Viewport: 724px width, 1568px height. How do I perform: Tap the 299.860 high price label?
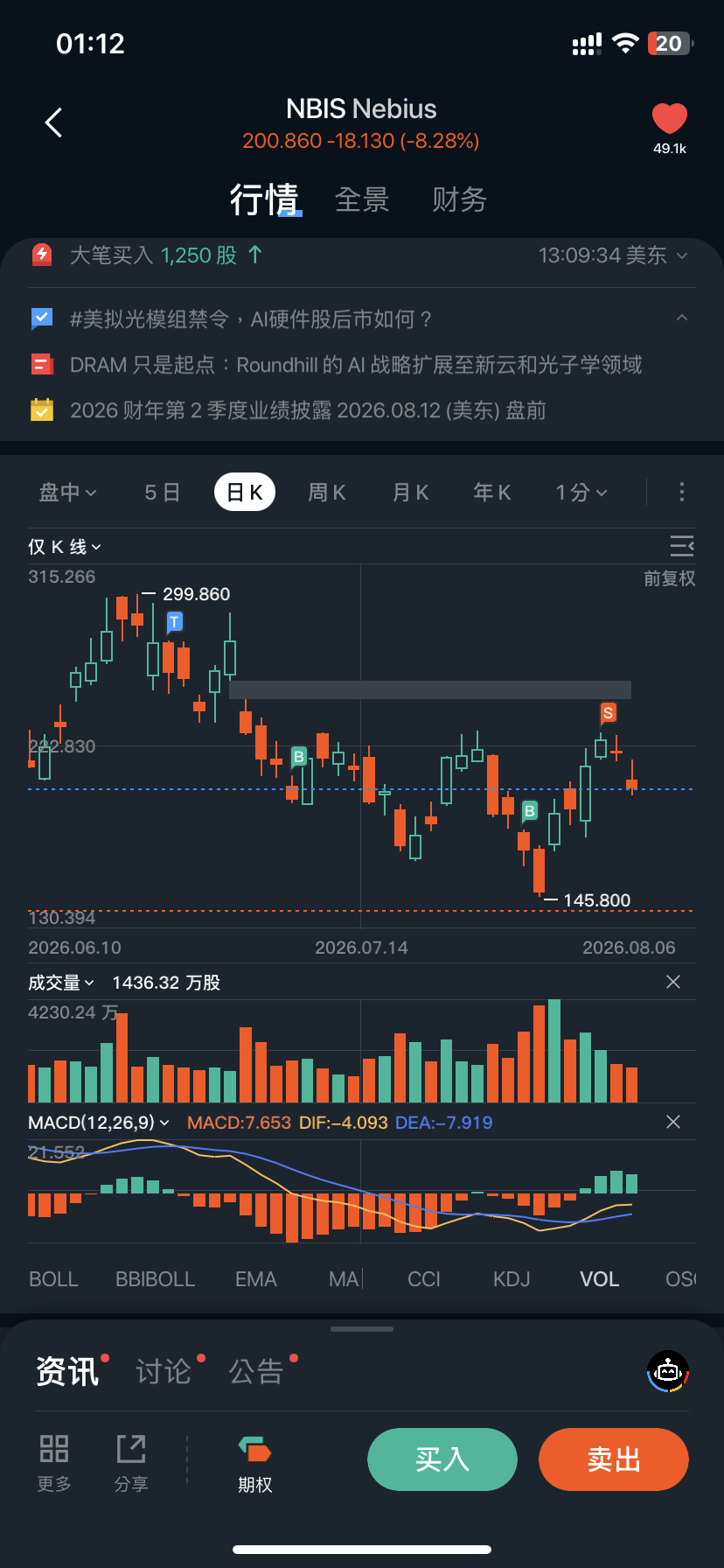point(196,594)
